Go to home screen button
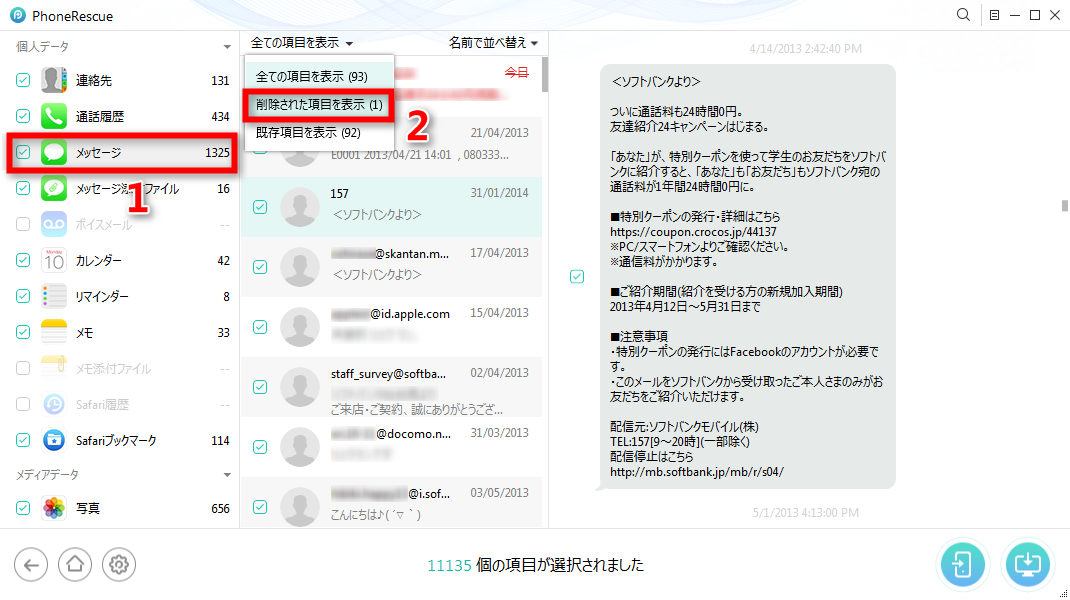The height and width of the screenshot is (600, 1070). (74, 565)
